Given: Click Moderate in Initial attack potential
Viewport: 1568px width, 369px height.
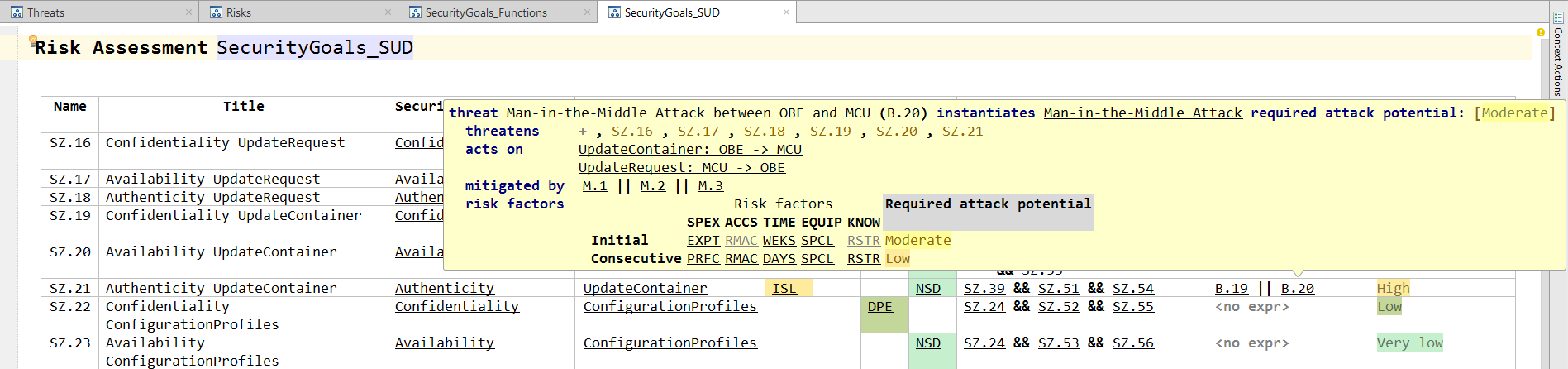Looking at the screenshot, I should point(918,240).
